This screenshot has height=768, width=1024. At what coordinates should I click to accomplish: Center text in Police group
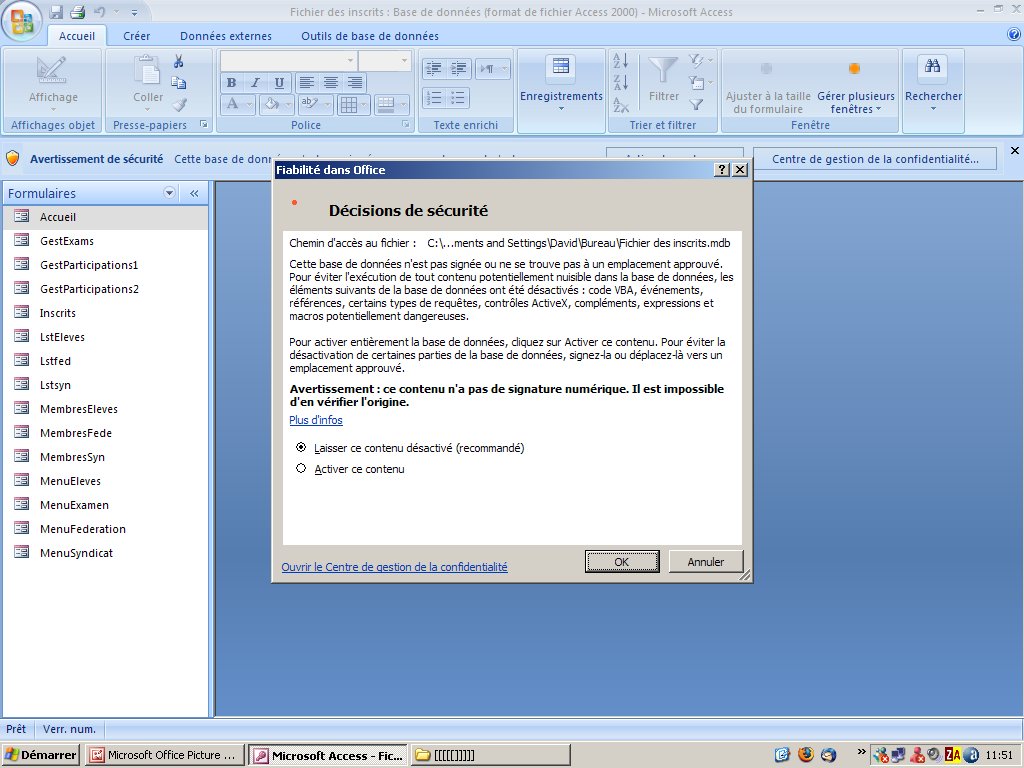[330, 82]
